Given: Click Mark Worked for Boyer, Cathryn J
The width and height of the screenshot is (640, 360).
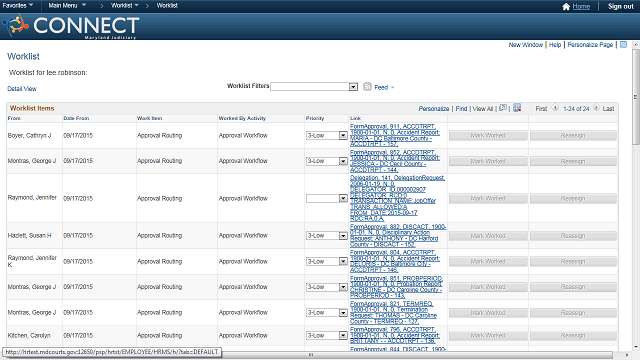Looking at the screenshot, I should click(488, 136).
